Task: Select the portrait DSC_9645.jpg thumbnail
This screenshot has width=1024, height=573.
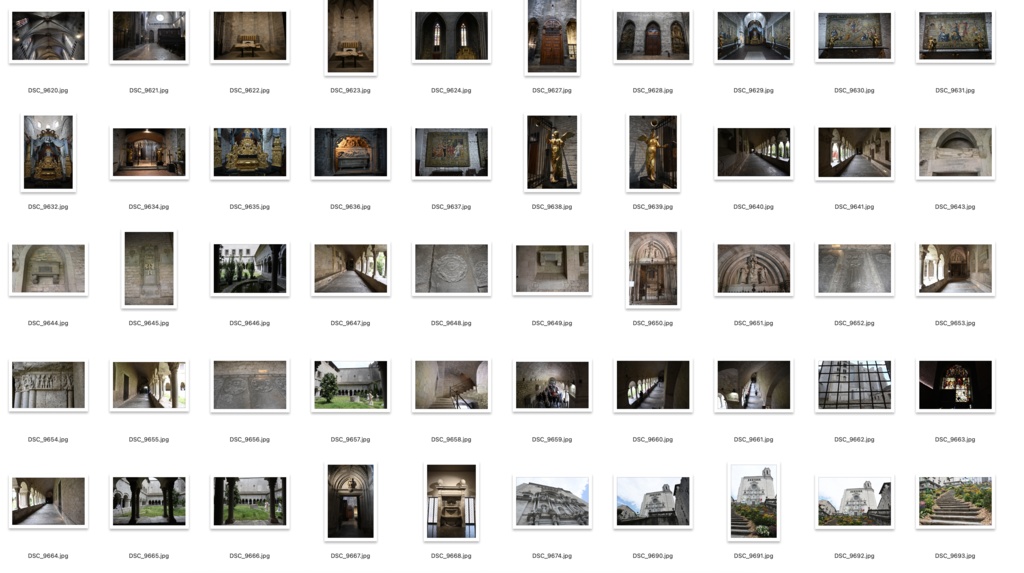Action: click(149, 269)
